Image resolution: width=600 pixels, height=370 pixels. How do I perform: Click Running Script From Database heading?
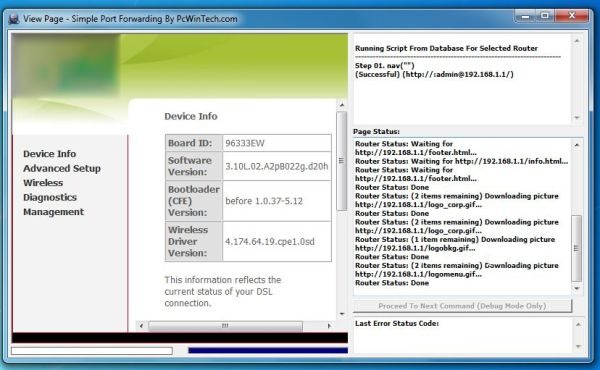446,48
